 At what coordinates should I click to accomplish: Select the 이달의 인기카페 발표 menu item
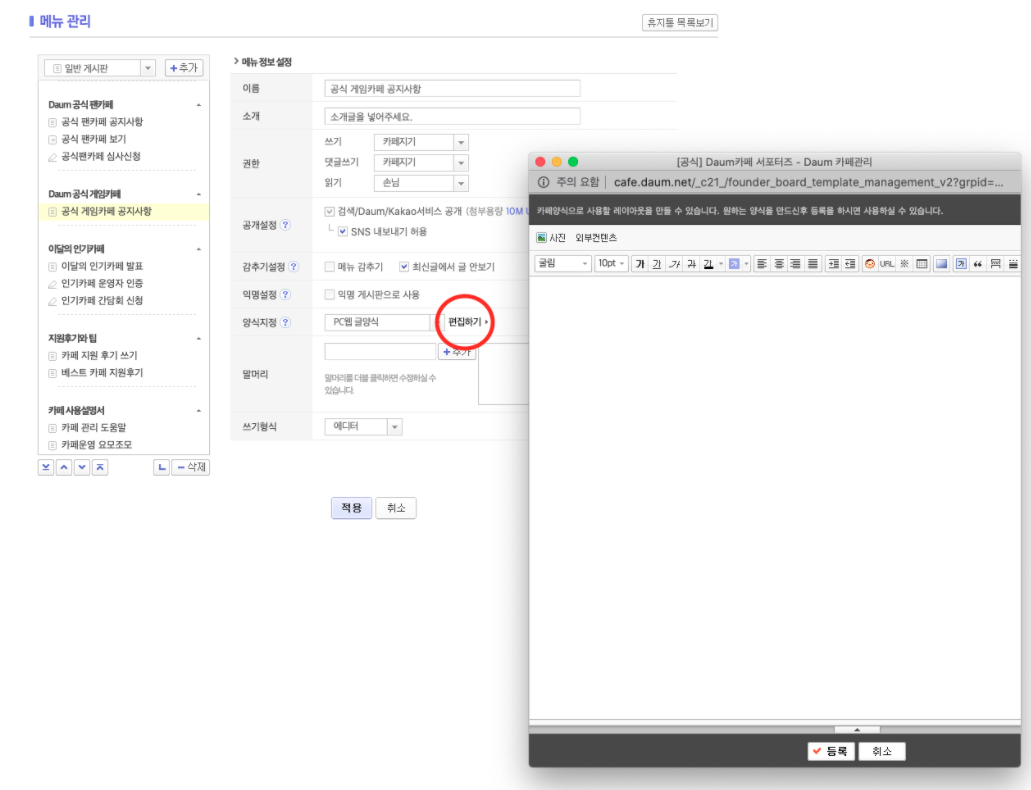point(102,266)
